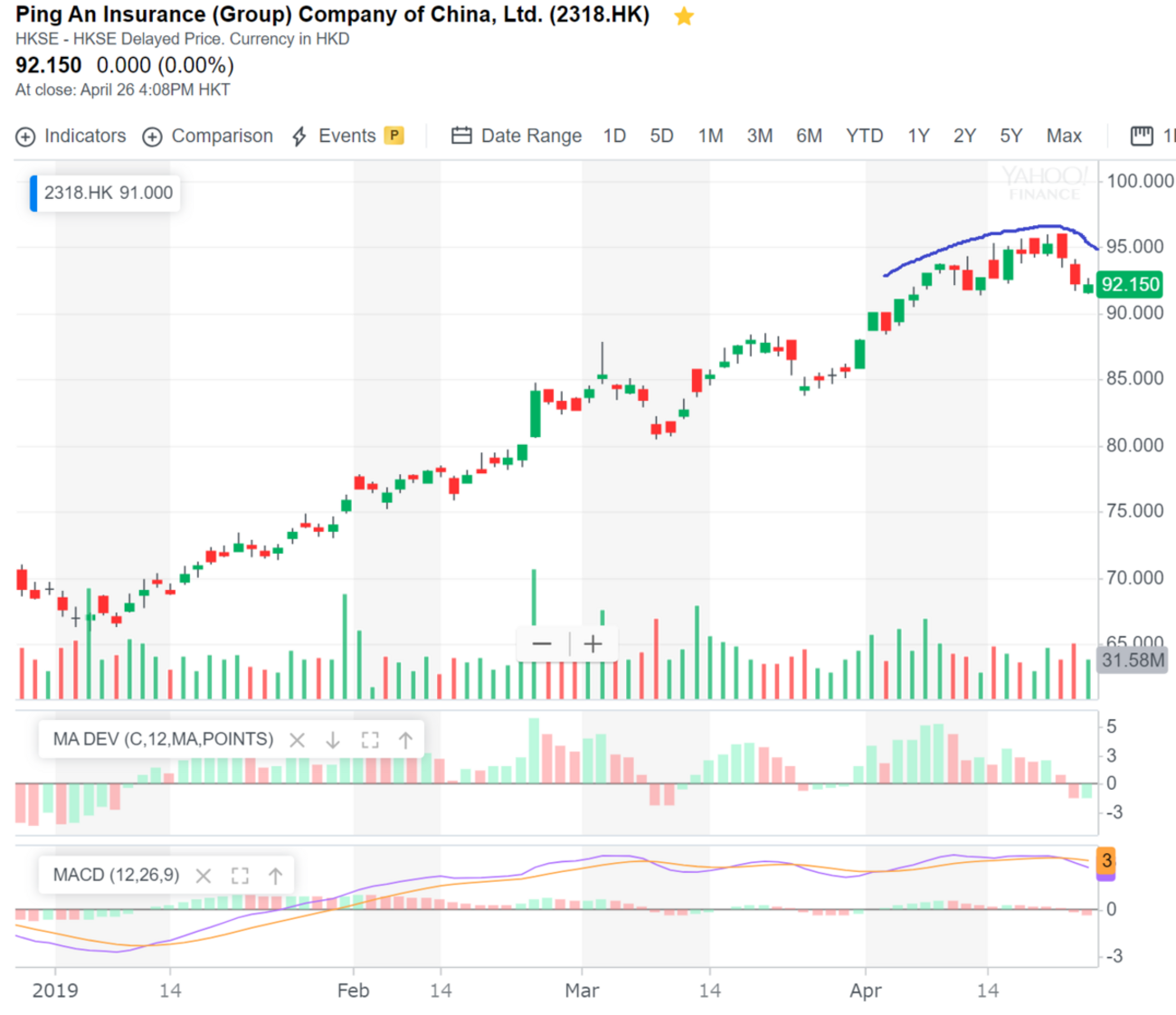Click the 80.000 price axis label
The width and height of the screenshot is (1176, 1015).
click(x=1134, y=445)
